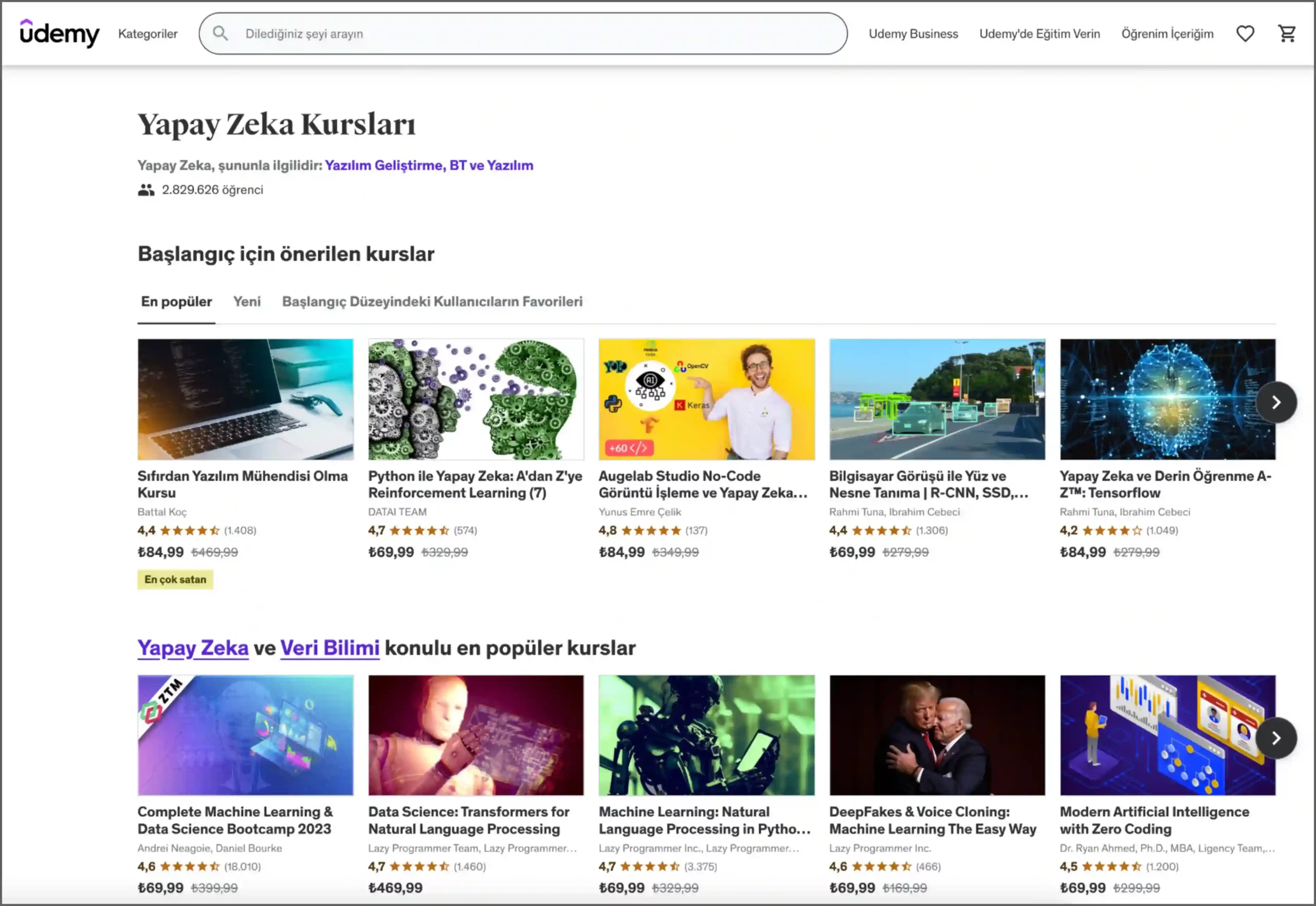Advance the popular courses carousel arrow
1316x906 pixels.
[1276, 738]
